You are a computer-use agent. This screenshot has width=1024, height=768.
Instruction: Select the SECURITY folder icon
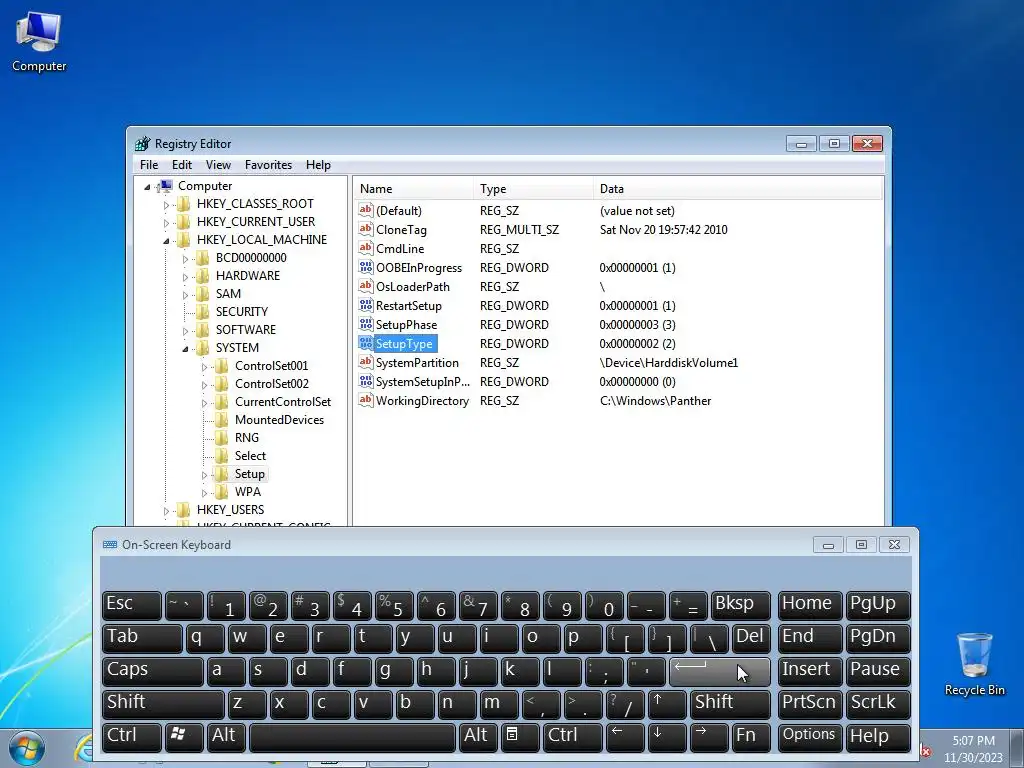pos(202,312)
